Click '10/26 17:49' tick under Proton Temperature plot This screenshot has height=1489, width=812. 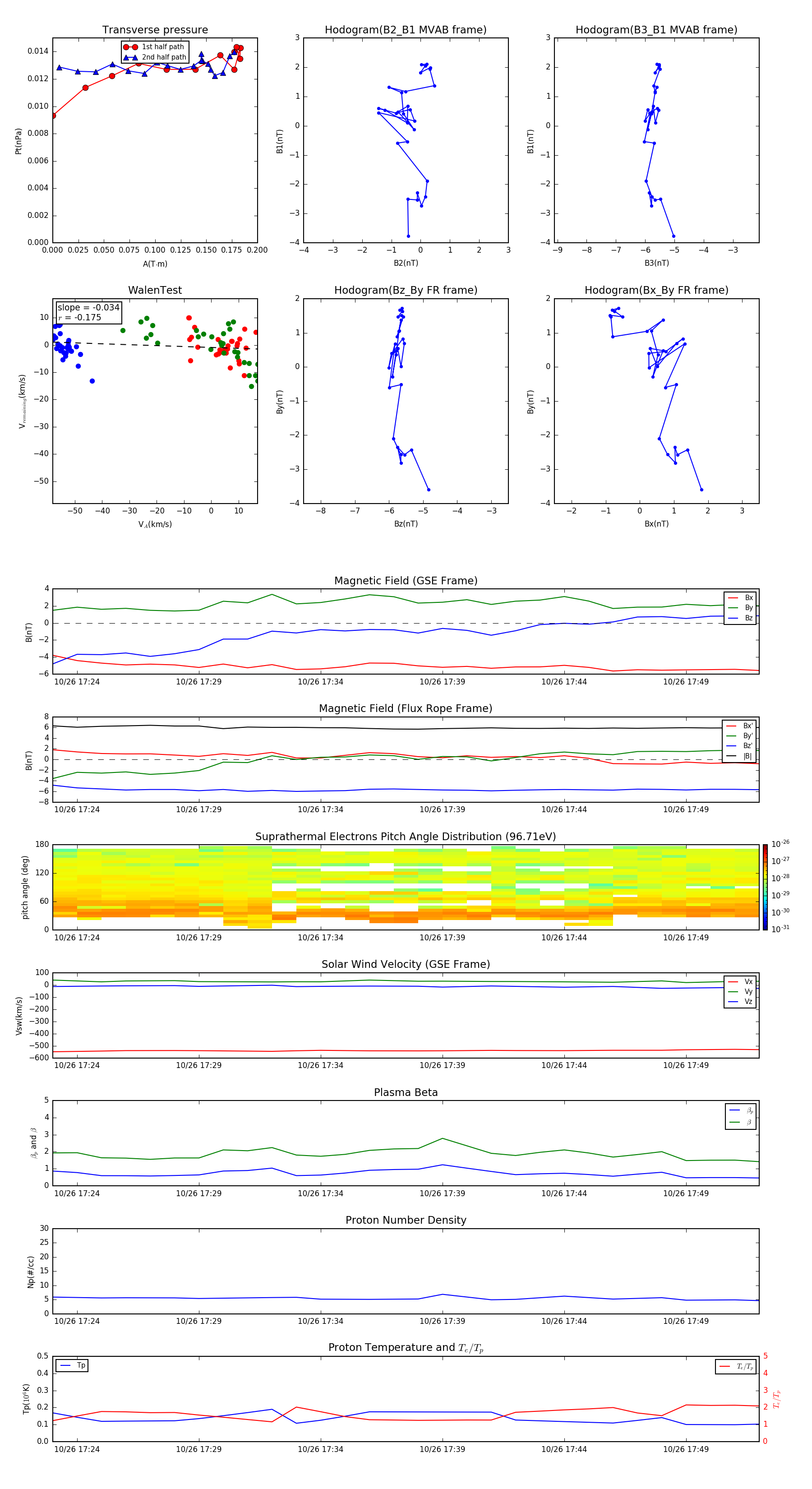click(686, 1449)
